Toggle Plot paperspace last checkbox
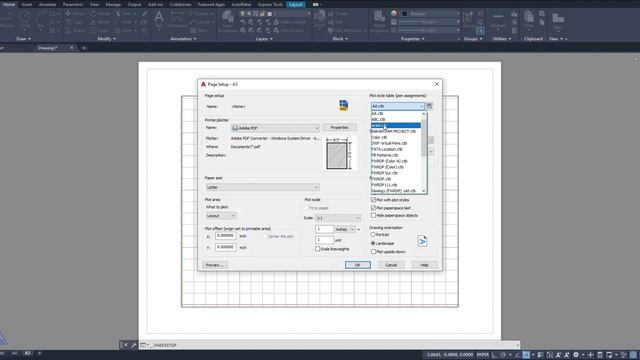This screenshot has height=360, width=640. [x=373, y=208]
